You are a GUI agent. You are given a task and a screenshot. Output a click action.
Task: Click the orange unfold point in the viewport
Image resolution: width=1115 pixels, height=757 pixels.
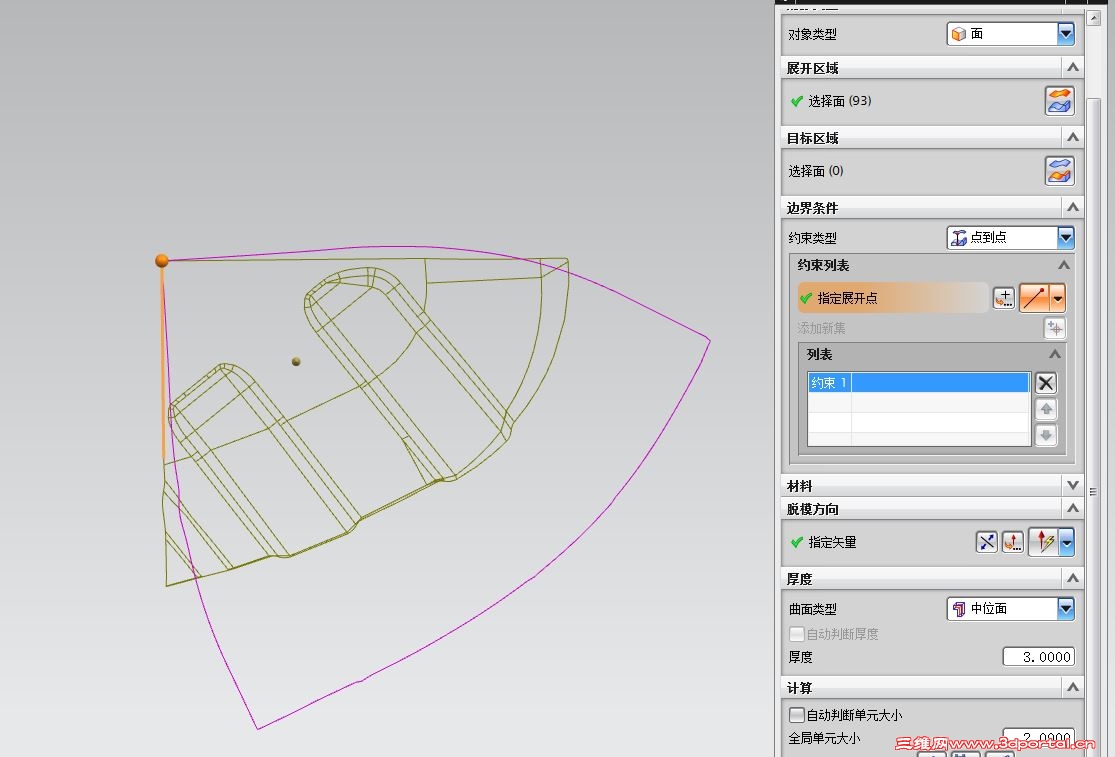pos(162,261)
